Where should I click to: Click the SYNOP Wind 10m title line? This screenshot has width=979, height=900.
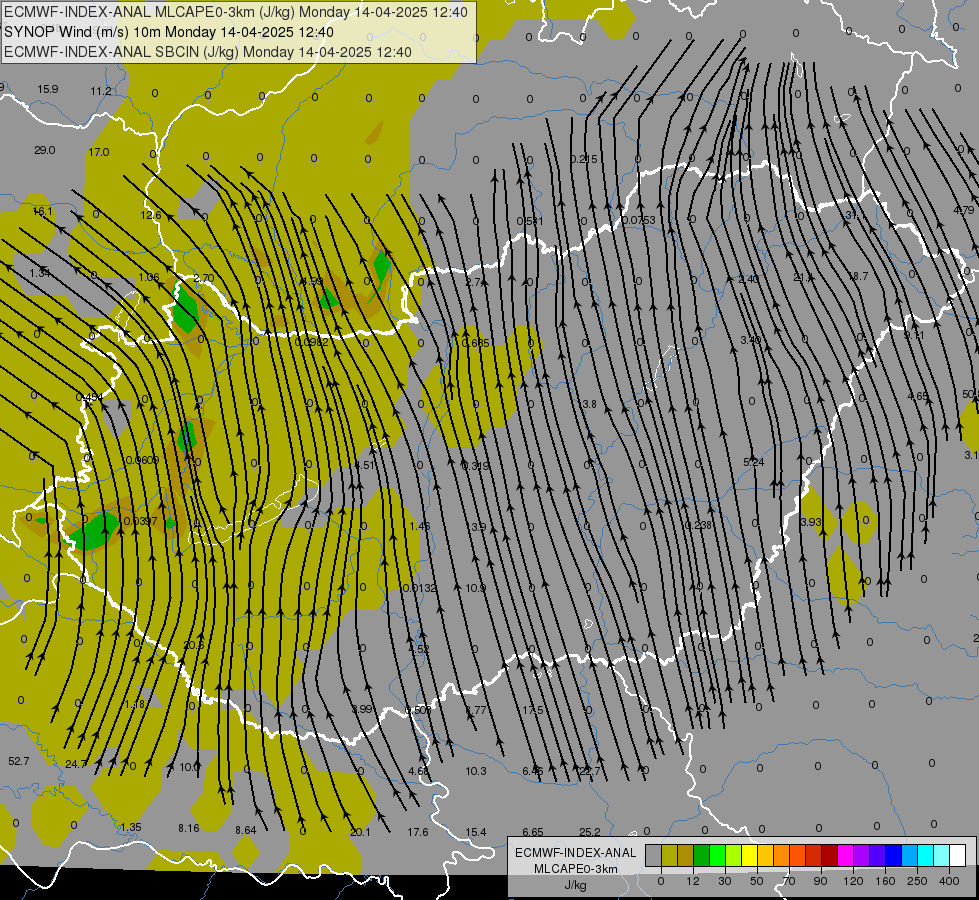169,32
